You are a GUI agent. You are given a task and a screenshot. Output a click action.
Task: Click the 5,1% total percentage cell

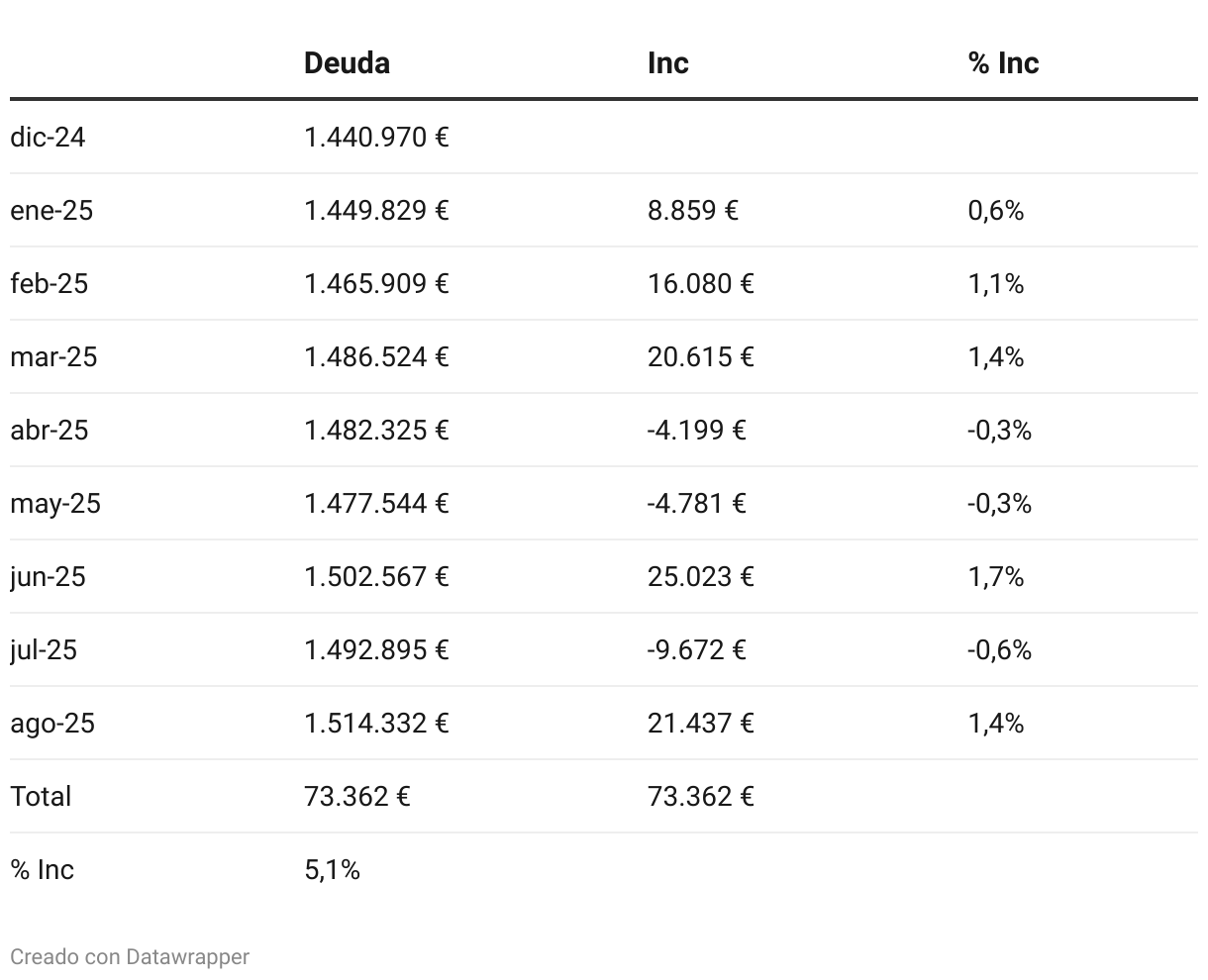pos(332,869)
